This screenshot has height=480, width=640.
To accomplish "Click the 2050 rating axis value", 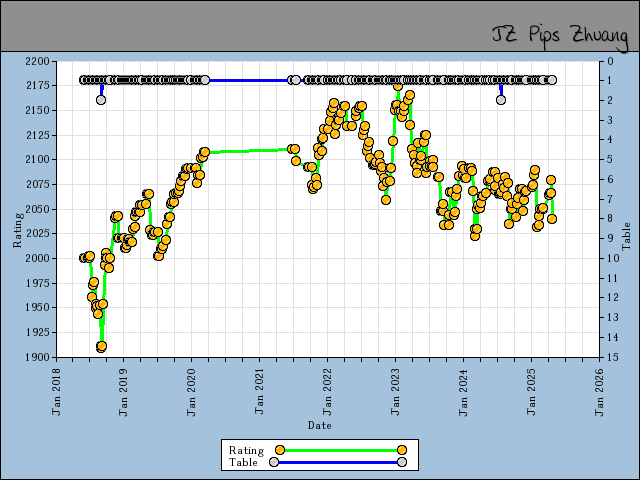I will (37, 209).
